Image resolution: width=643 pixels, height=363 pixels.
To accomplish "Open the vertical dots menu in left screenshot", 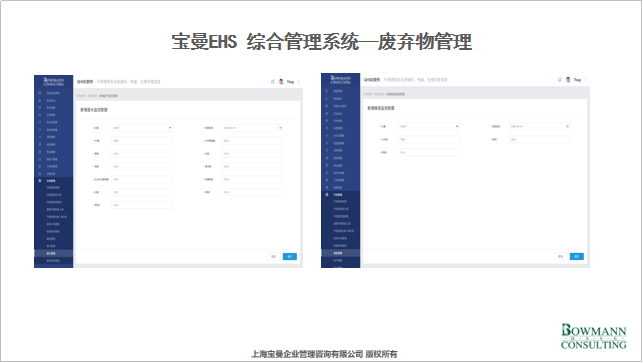I will [x=299, y=82].
